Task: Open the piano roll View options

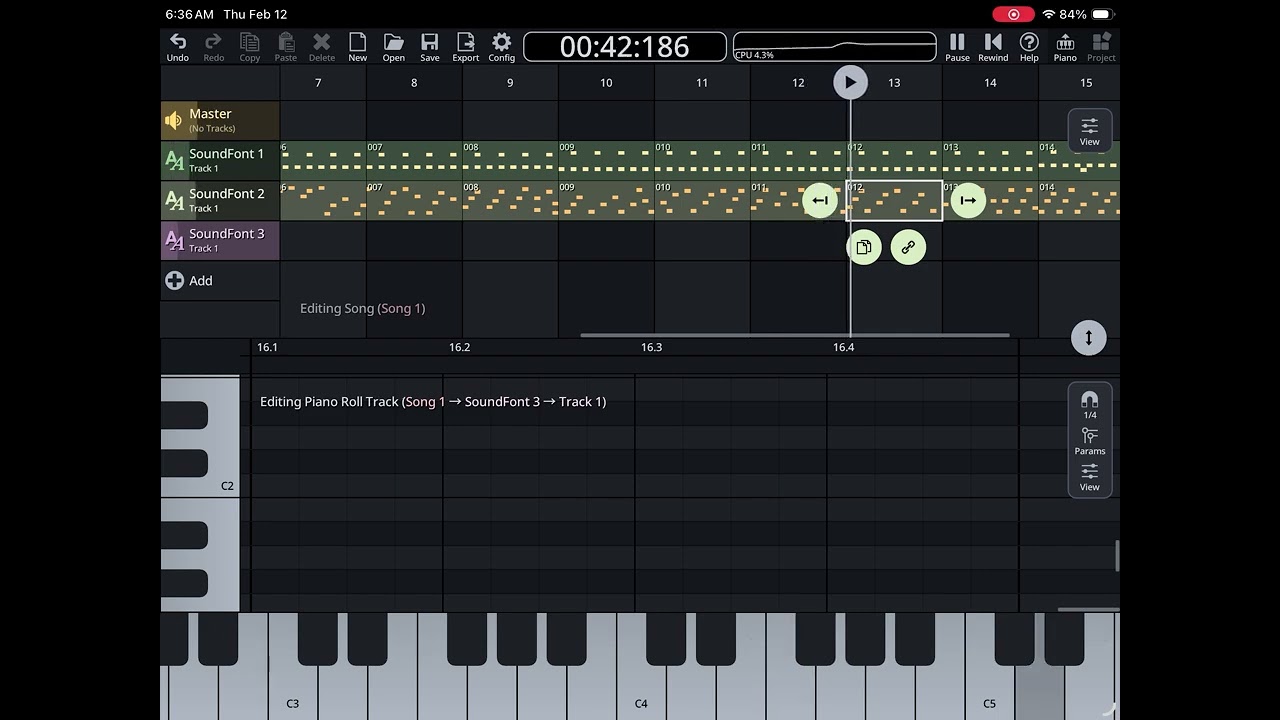Action: click(x=1089, y=477)
